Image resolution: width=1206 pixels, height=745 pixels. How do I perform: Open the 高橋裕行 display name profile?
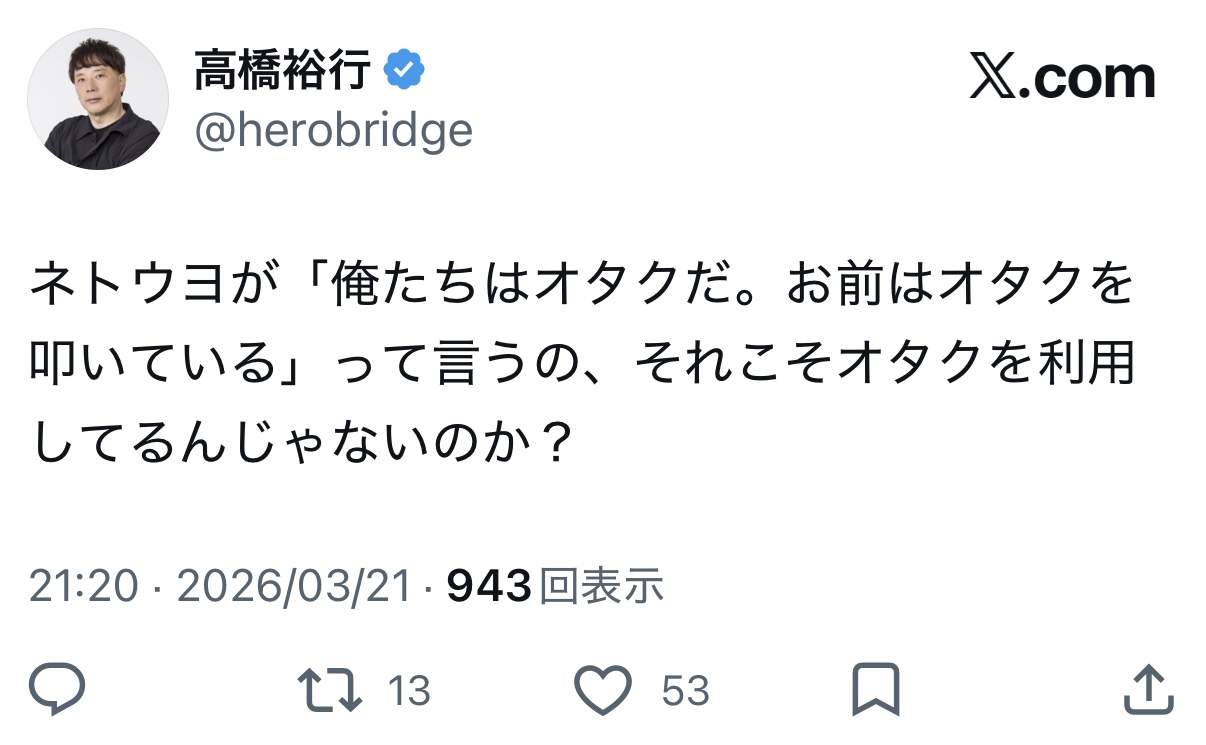(283, 71)
